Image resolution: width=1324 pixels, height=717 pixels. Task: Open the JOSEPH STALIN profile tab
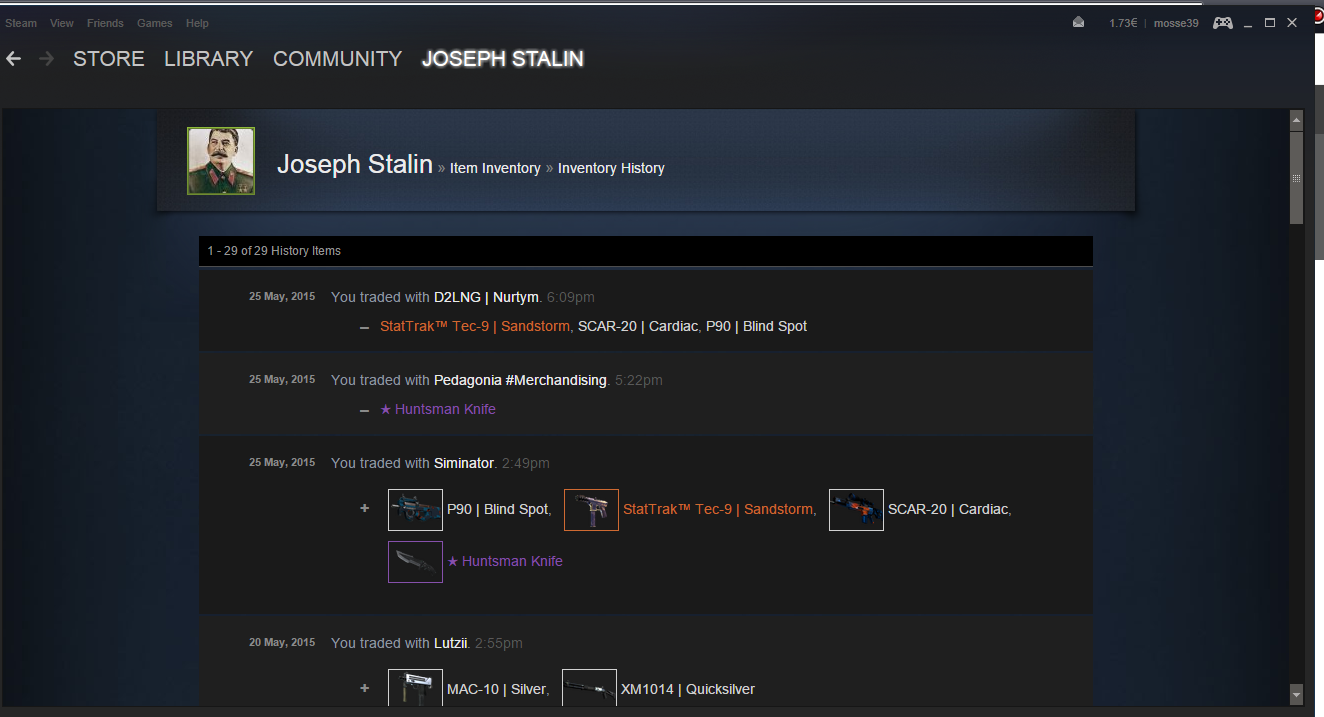click(503, 59)
